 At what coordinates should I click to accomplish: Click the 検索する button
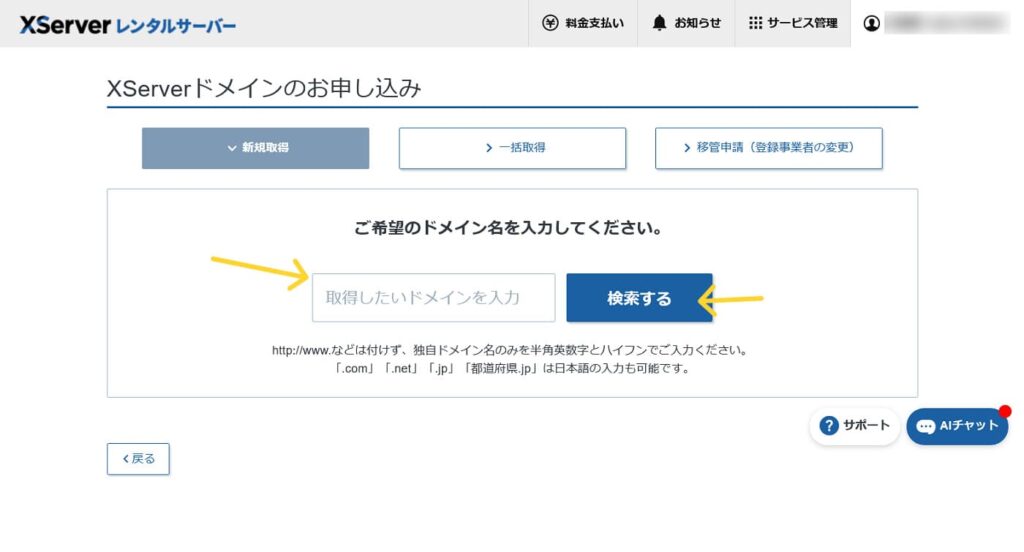639,298
